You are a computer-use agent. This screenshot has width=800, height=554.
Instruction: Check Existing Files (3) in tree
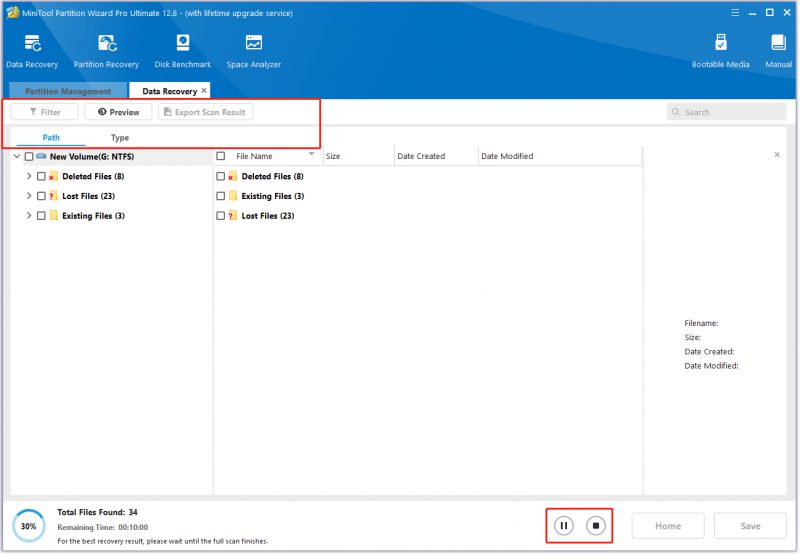pos(41,216)
